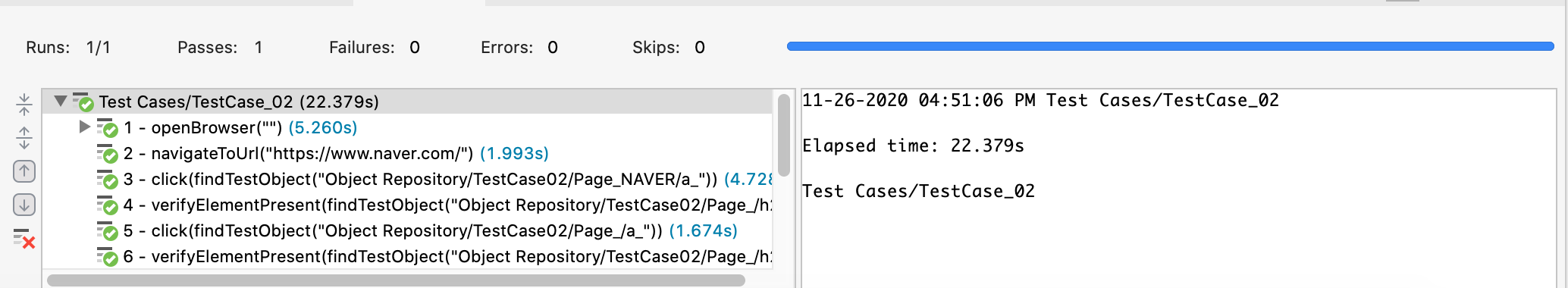Click the collapse all logs icon
The image size is (1568, 288).
click(x=24, y=105)
